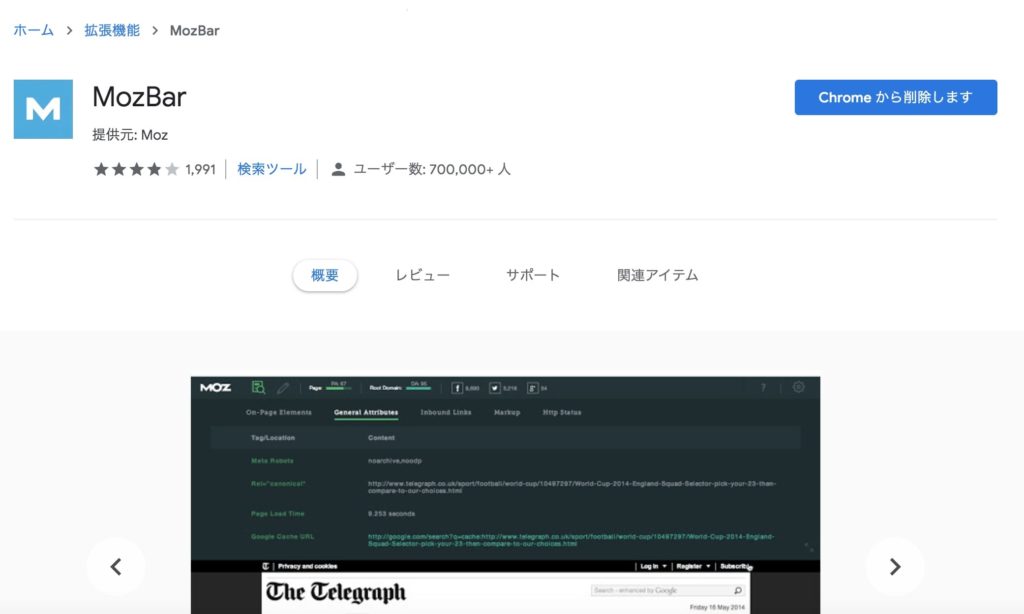Screen dimensions: 1024x614
Task: Open the MozBar settings gear icon
Action: click(798, 387)
